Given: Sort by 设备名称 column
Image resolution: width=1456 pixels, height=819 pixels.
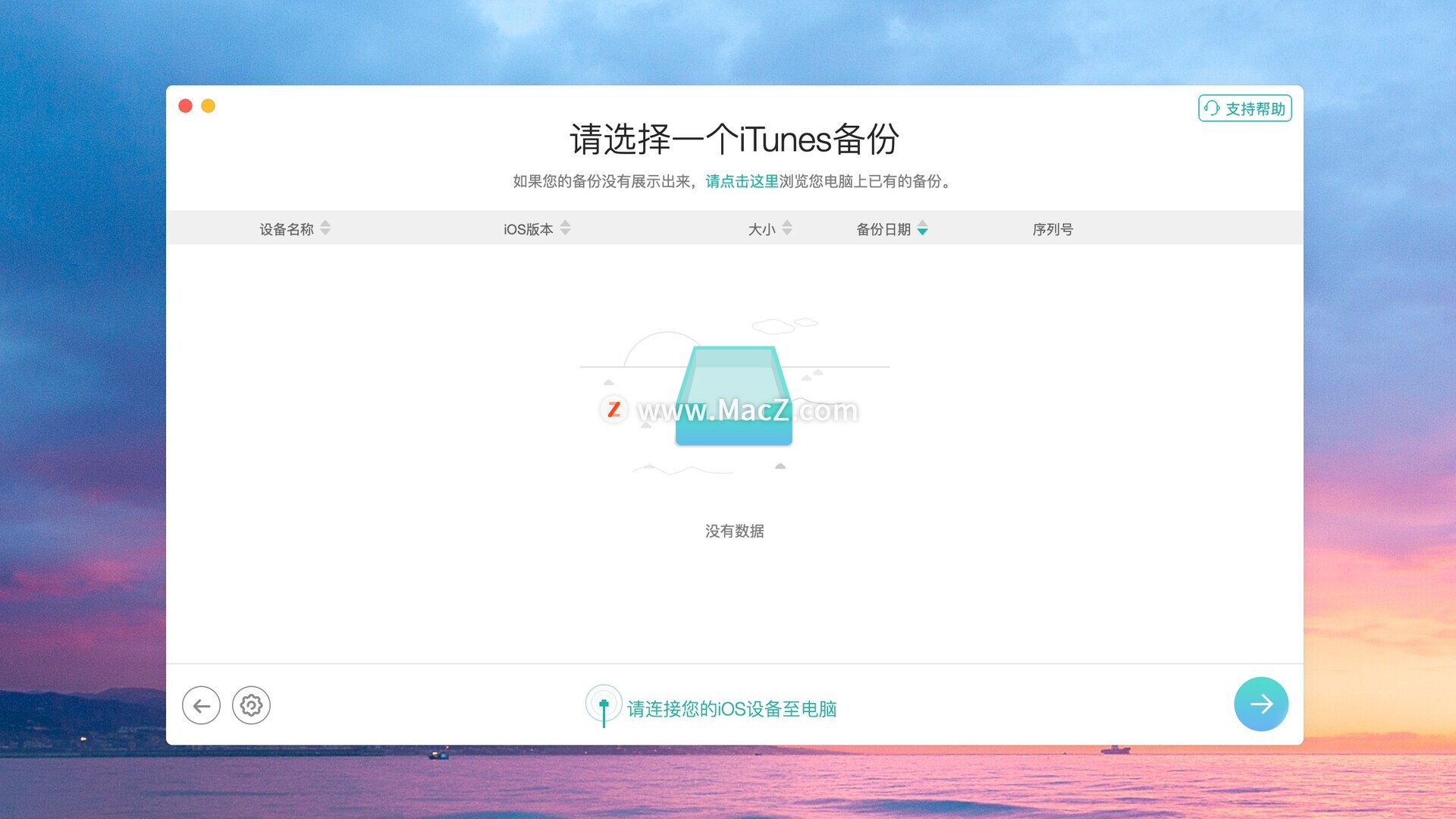Looking at the screenshot, I should tap(295, 228).
